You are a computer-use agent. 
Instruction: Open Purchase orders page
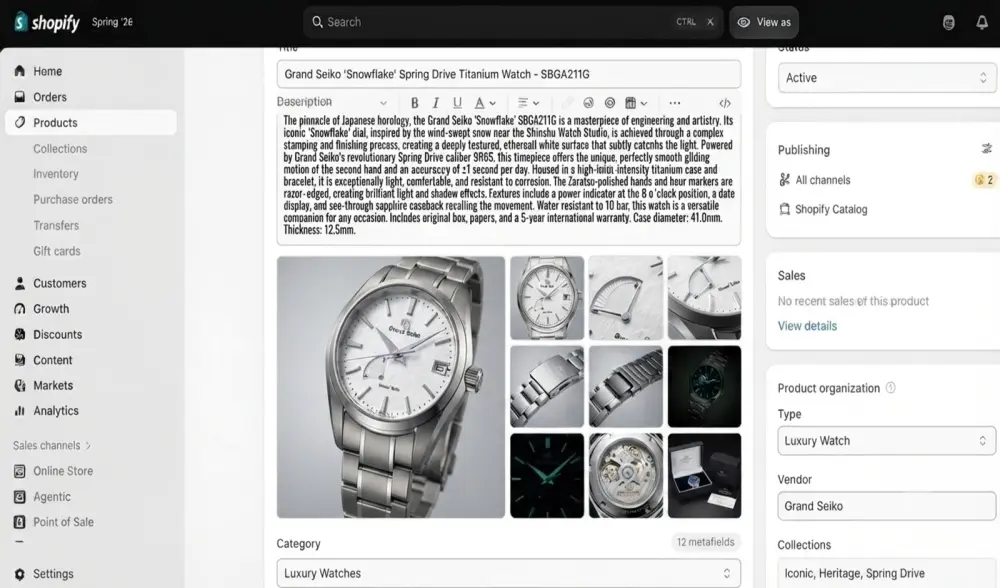click(x=73, y=200)
